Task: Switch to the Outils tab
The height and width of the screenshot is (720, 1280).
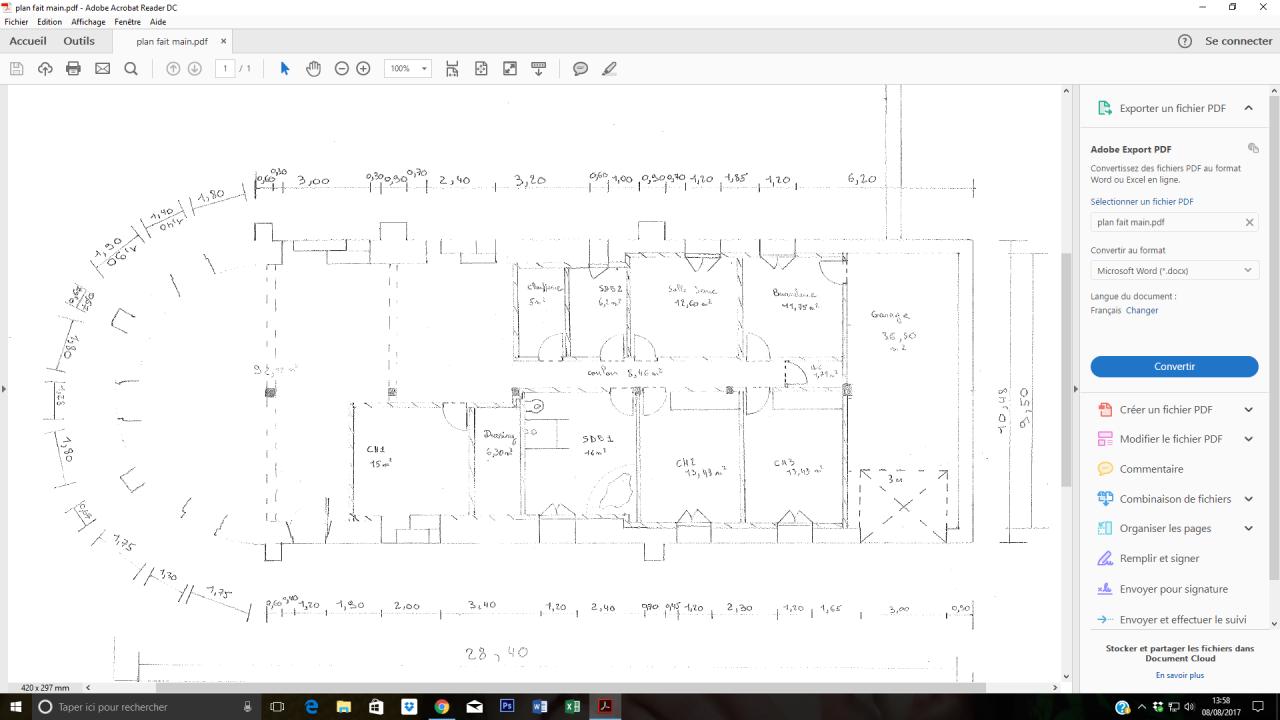Action: pos(79,41)
